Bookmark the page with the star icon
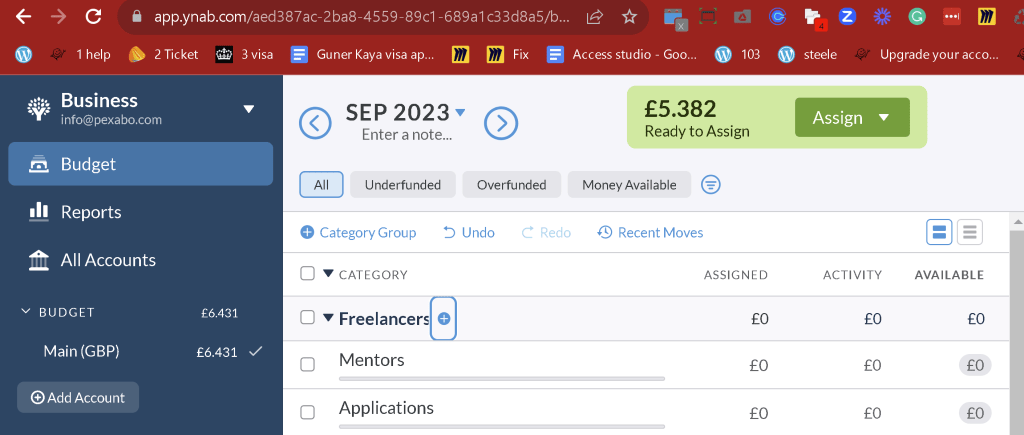The image size is (1024, 435). coord(629,17)
